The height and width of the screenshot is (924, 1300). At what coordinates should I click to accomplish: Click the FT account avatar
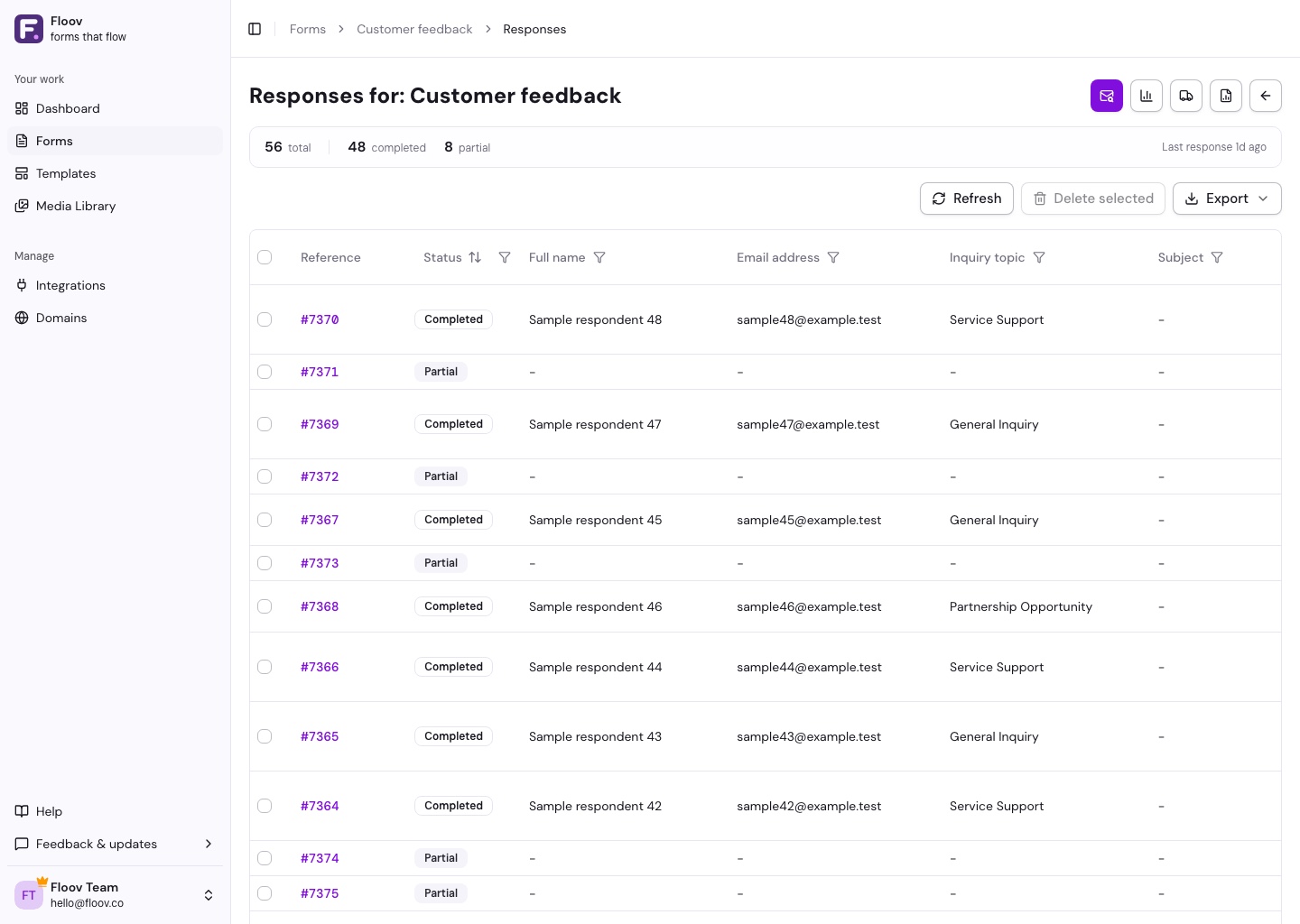pos(29,895)
